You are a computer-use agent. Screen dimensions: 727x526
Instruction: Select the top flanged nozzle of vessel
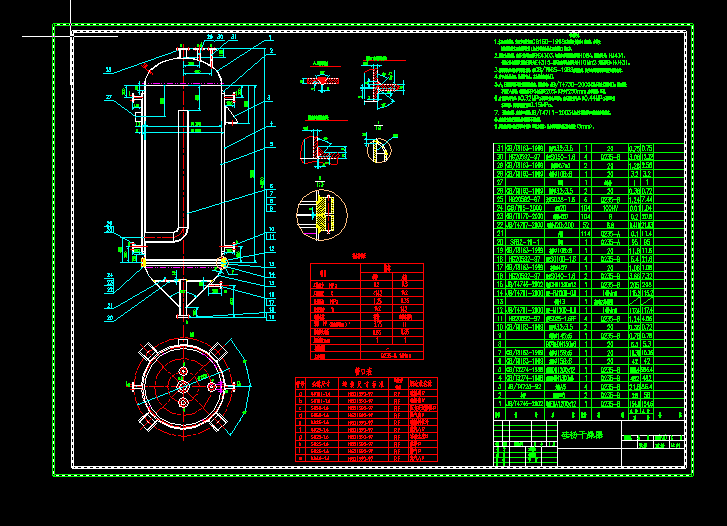tap(183, 52)
